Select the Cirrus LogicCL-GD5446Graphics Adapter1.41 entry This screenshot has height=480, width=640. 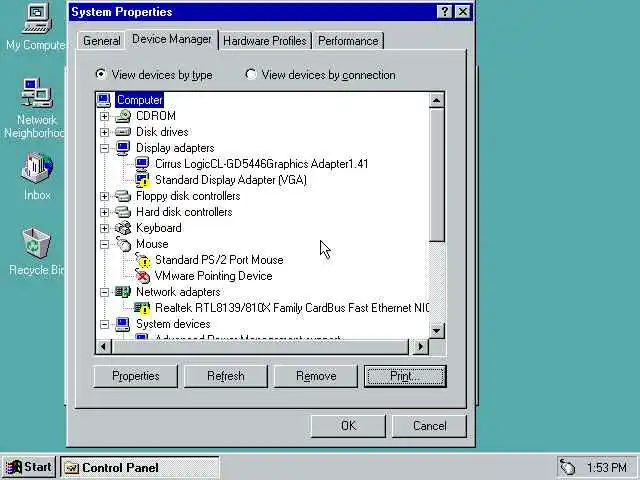pos(261,164)
